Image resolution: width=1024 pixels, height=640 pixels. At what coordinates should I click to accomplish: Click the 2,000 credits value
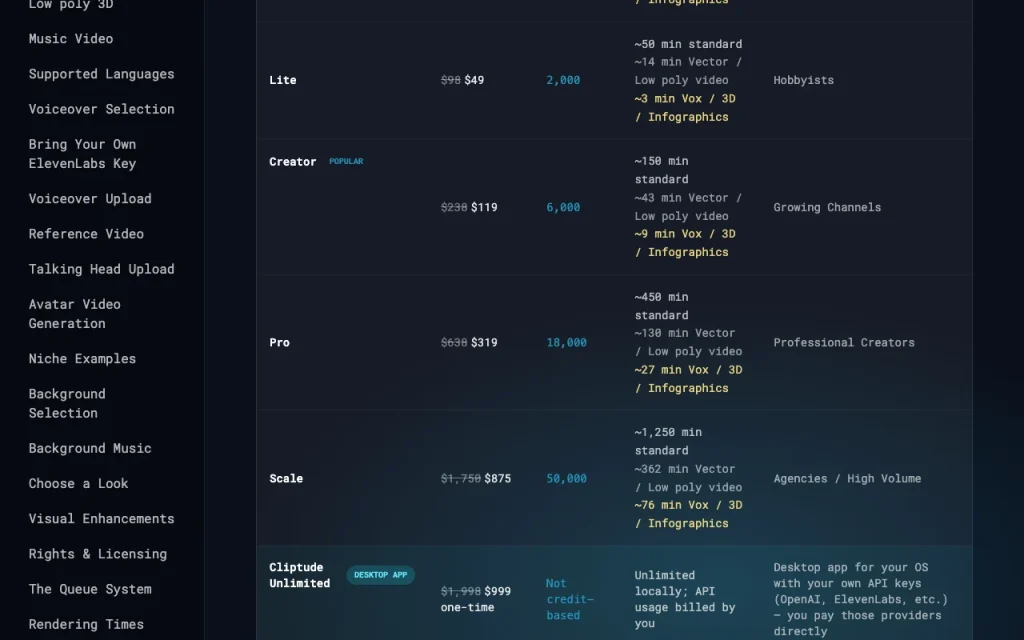click(563, 80)
